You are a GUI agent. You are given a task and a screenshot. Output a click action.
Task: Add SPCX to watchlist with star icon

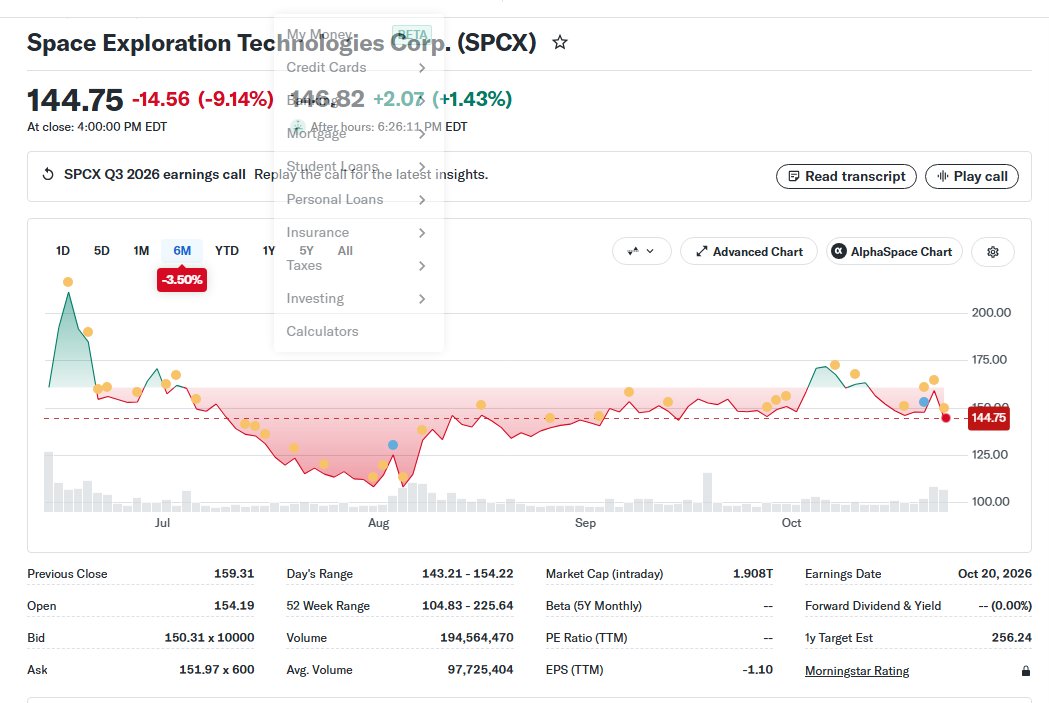(560, 43)
